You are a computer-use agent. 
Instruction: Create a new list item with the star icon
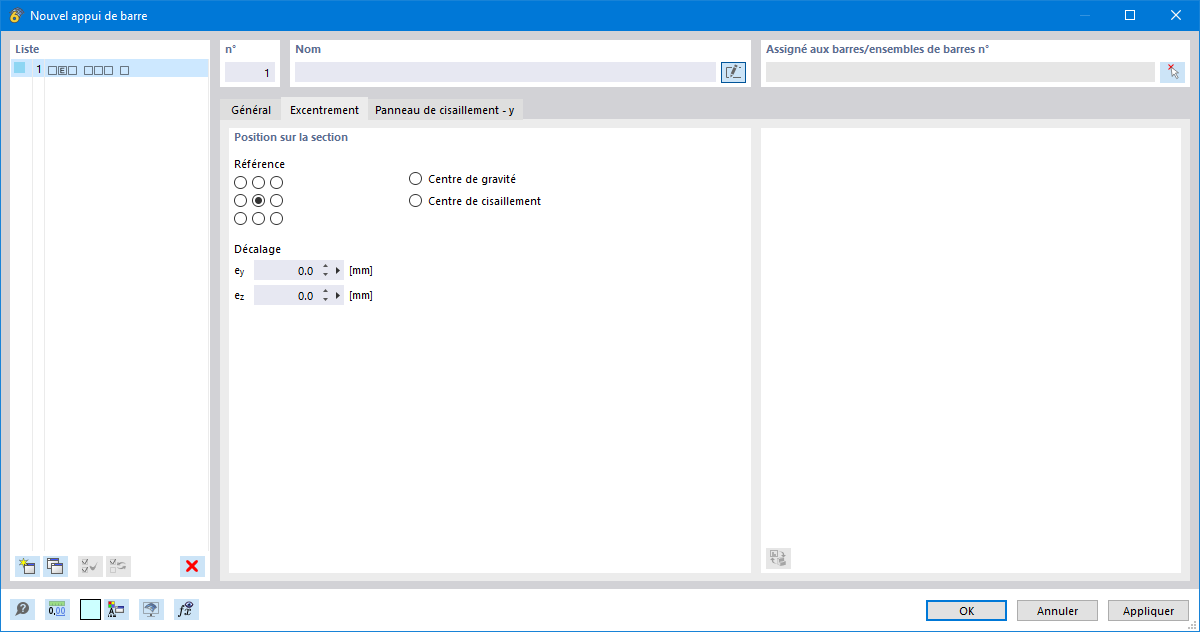point(27,566)
